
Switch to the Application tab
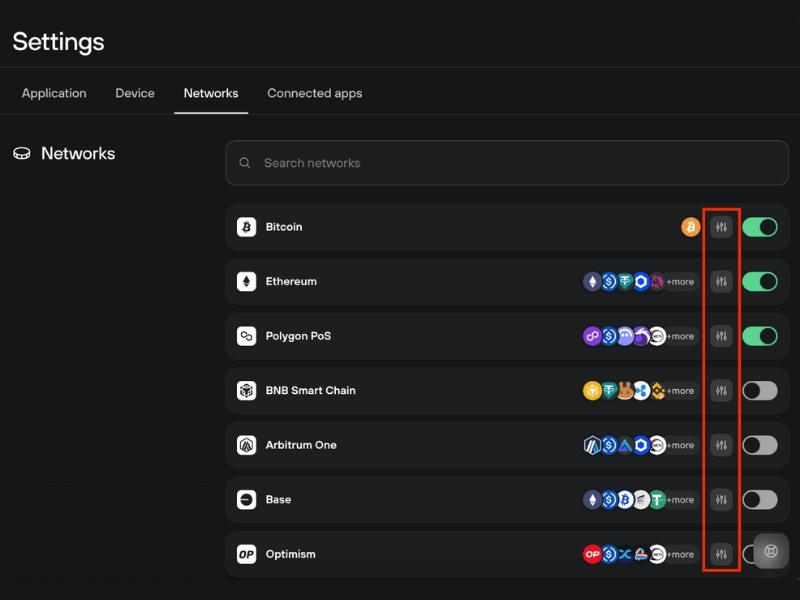tap(54, 93)
